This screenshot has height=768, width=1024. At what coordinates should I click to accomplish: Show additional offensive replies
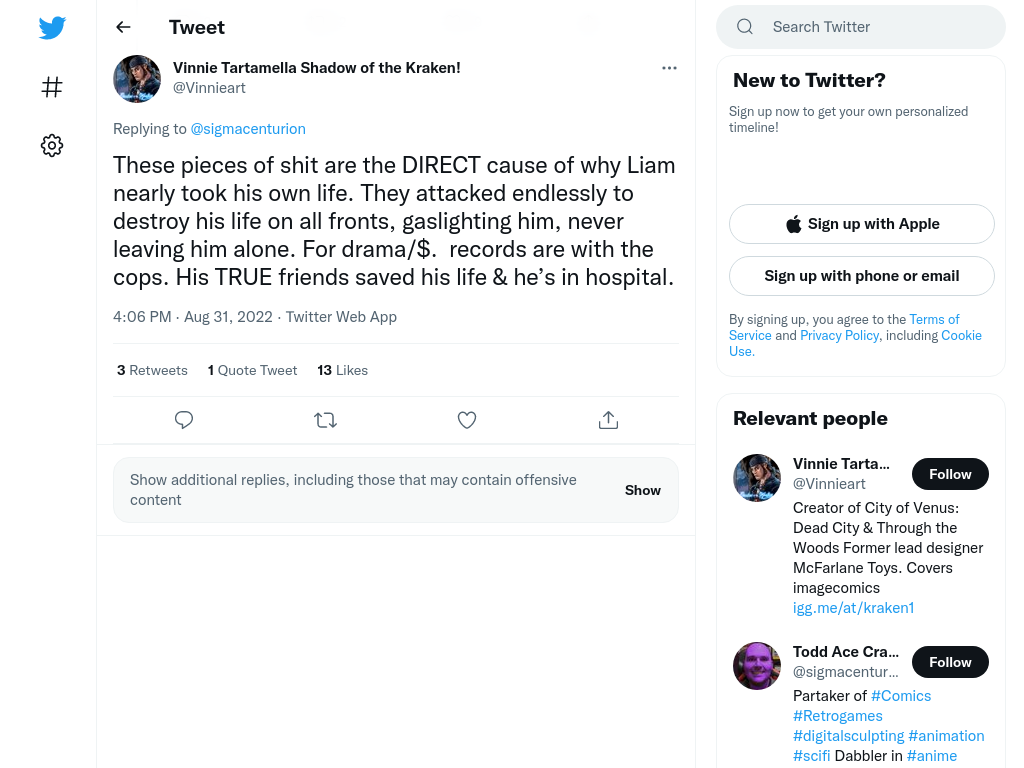[x=643, y=490]
